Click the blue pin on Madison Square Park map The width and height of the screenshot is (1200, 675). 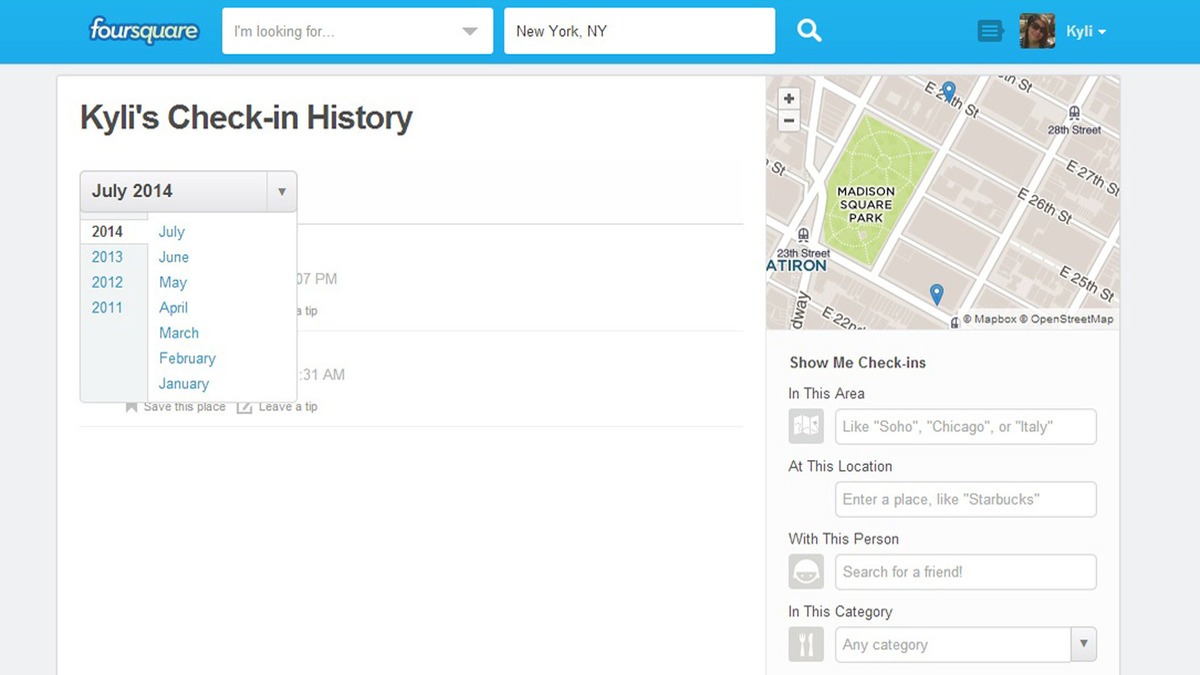tap(936, 293)
